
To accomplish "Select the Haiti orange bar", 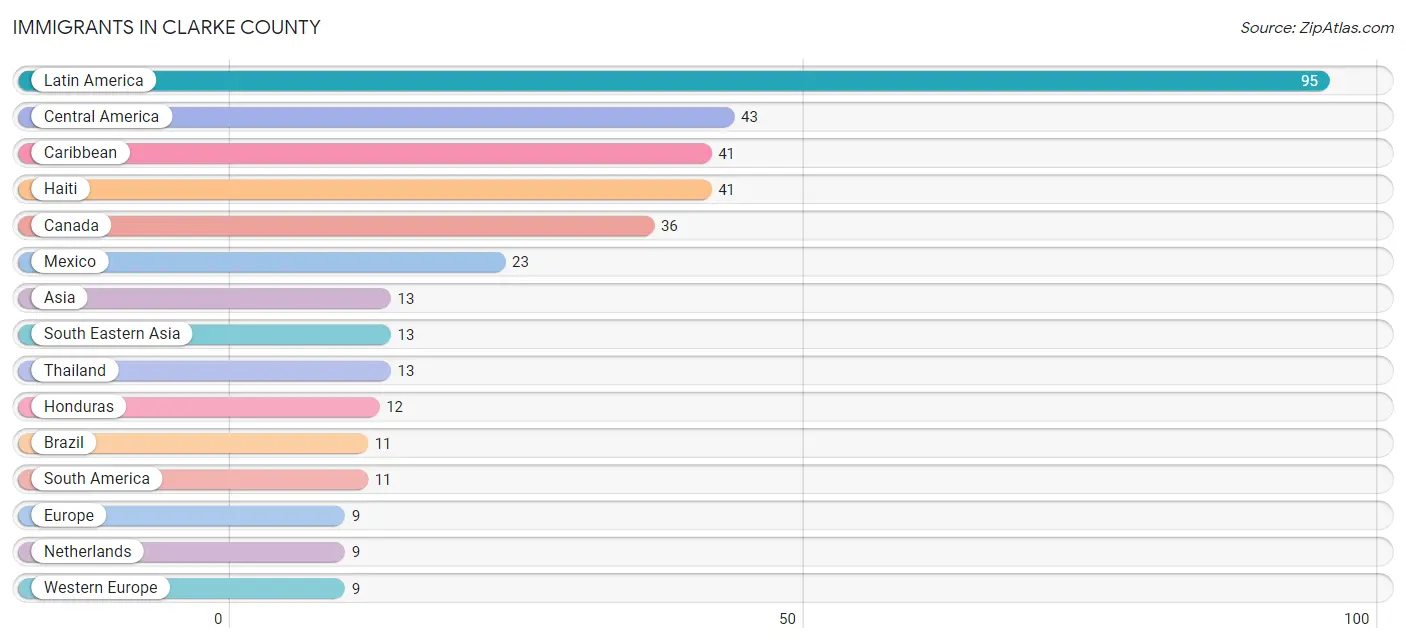I will (x=365, y=189).
